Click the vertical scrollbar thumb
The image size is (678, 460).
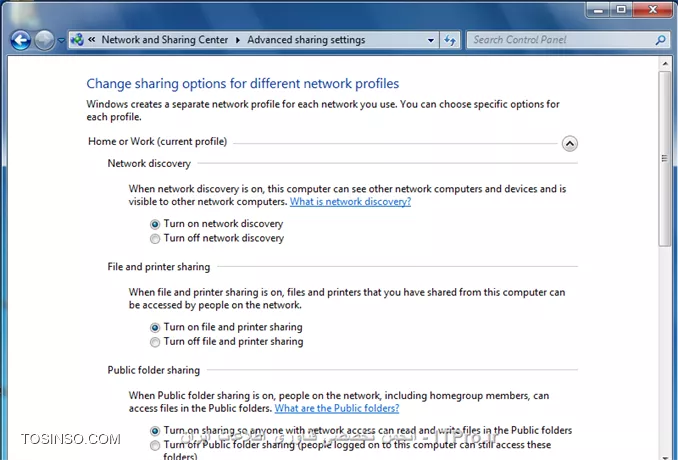(665, 159)
